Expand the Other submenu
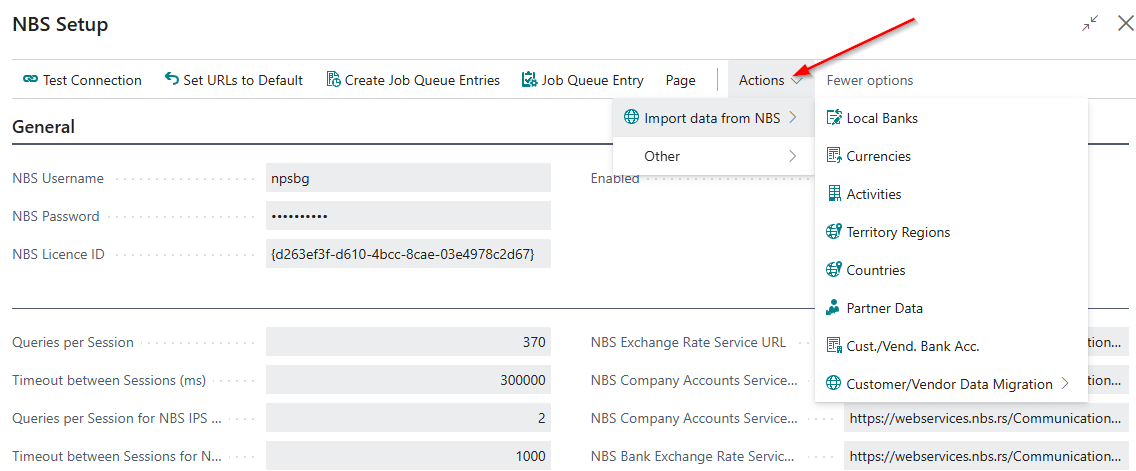The image size is (1136, 471). tap(713, 156)
